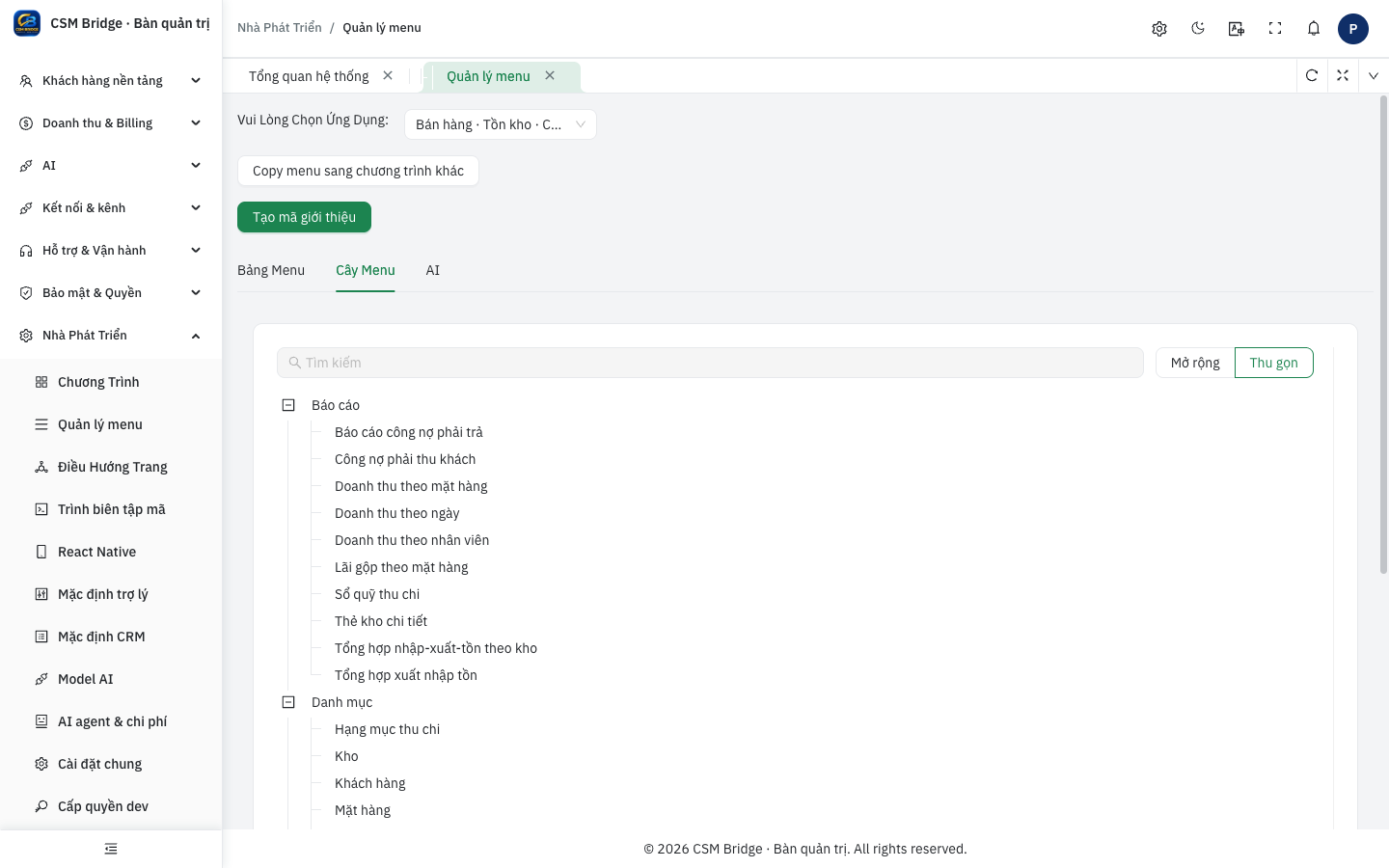Image resolution: width=1389 pixels, height=868 pixels.
Task: Open user profile avatar P
Action: coord(1353,29)
